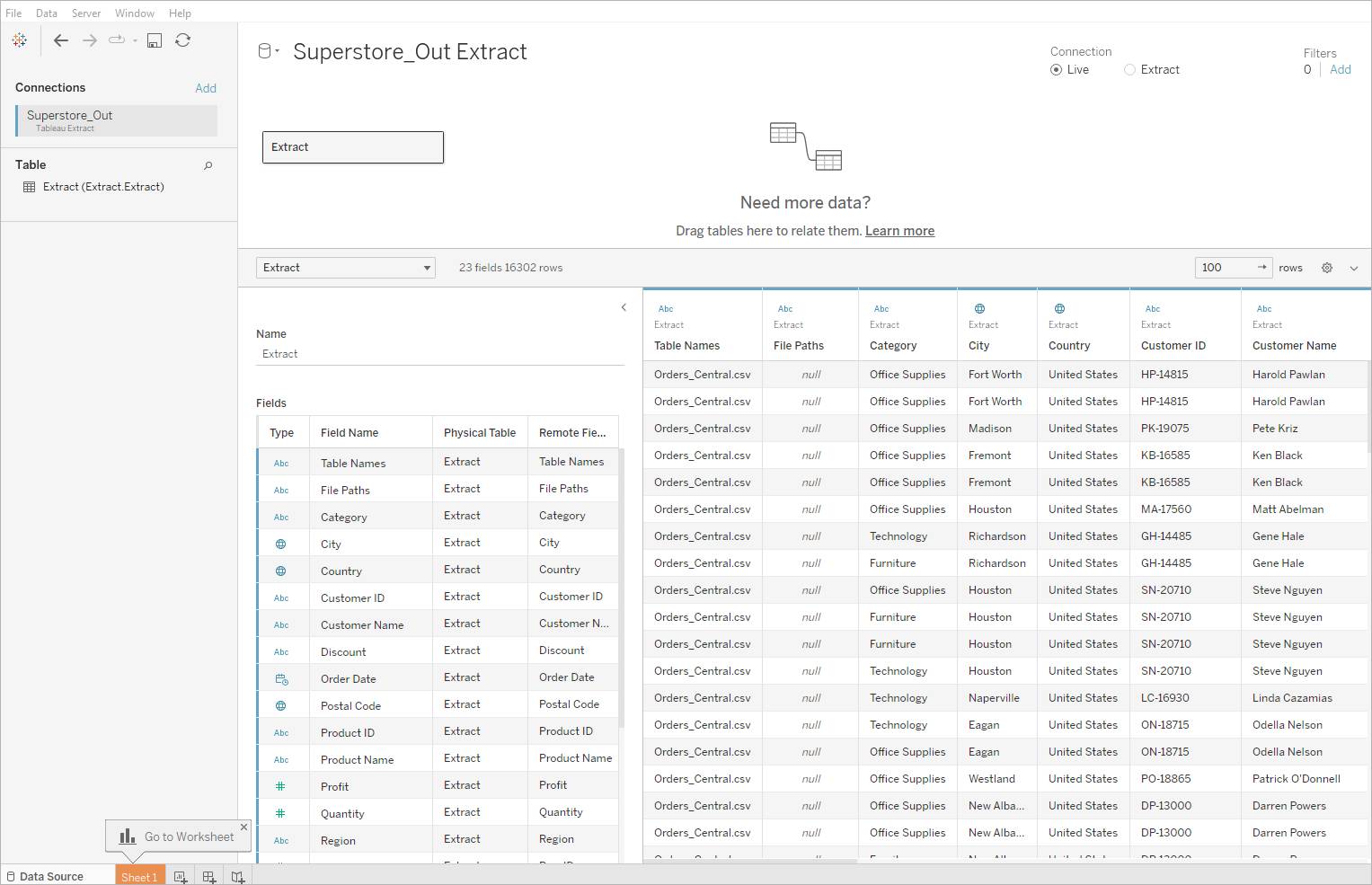Switch to the Data Source tab
The image size is (1372, 885).
click(x=45, y=877)
